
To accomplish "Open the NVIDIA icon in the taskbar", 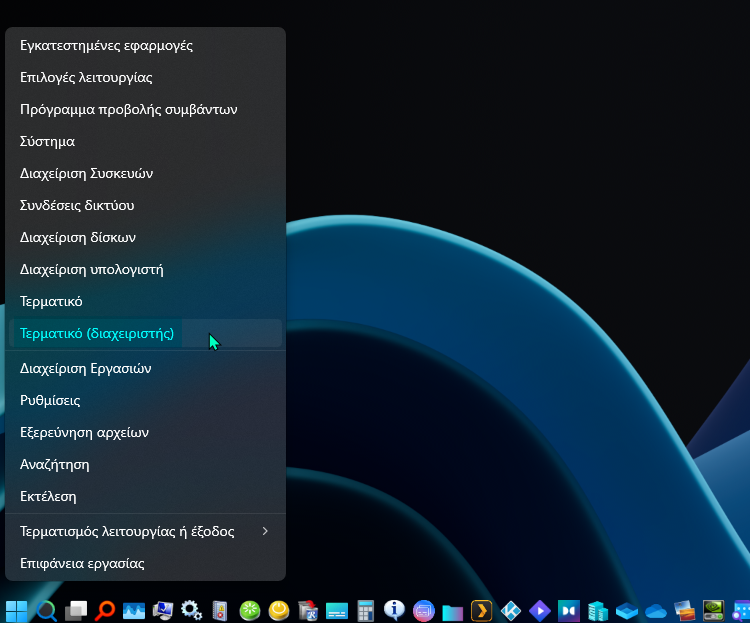I will (x=714, y=609).
